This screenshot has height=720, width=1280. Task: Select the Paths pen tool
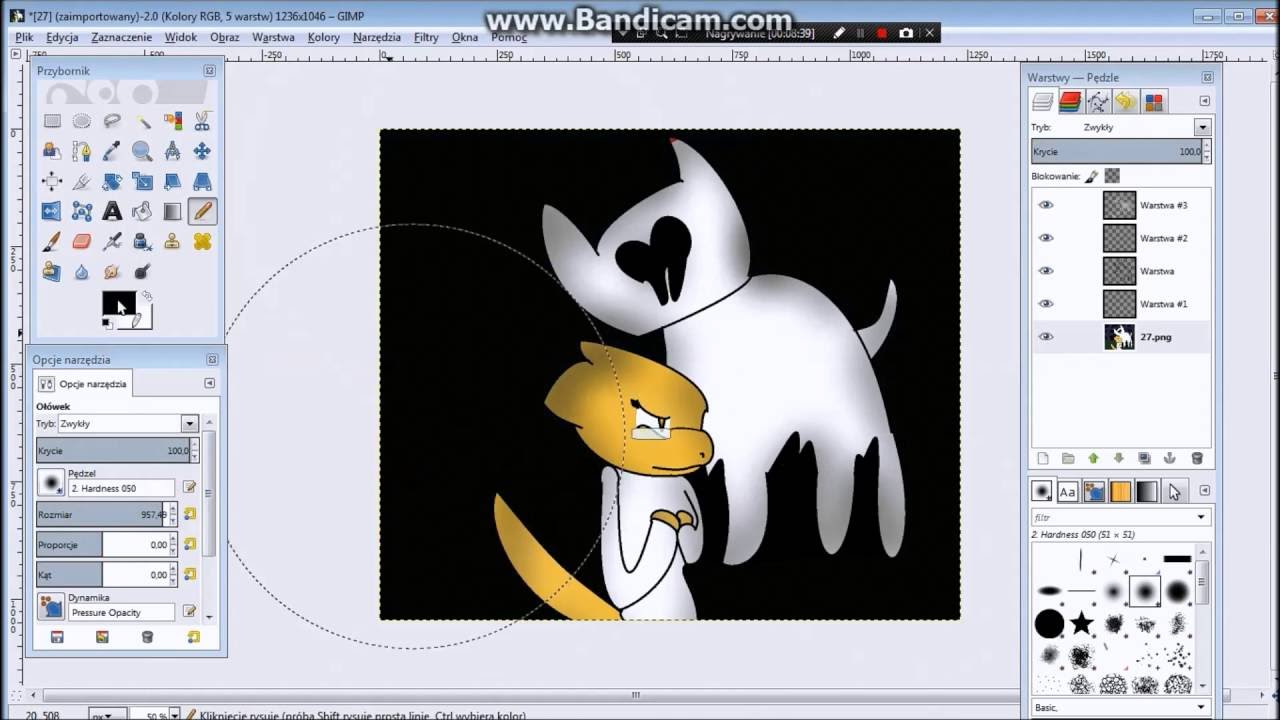click(82, 151)
